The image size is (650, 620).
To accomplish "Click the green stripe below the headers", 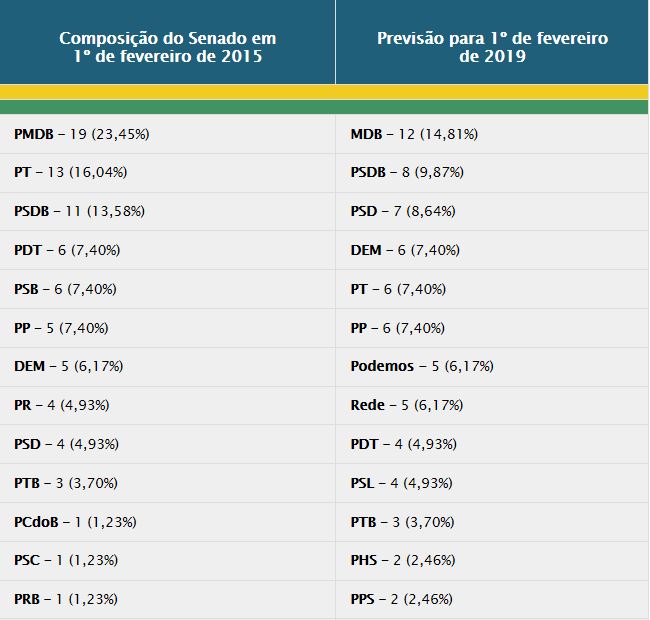I will click(324, 107).
